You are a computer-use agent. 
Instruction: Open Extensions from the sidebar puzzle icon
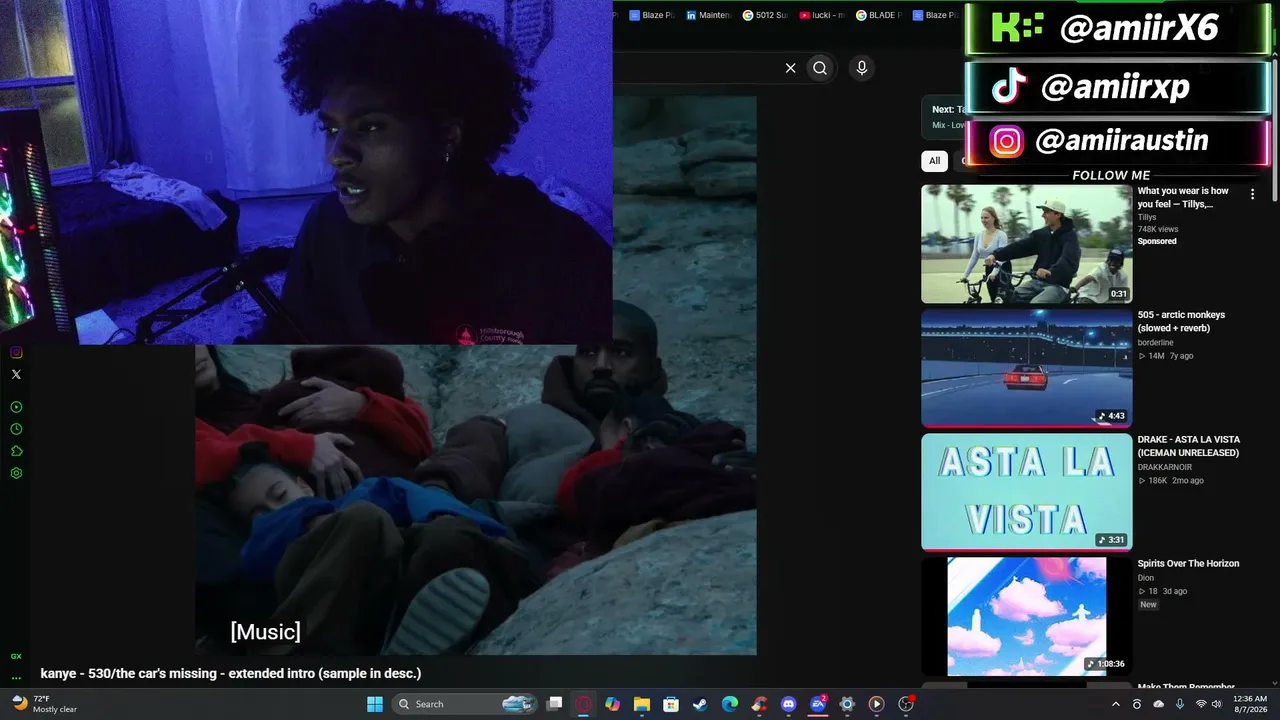pyautogui.click(x=16, y=451)
